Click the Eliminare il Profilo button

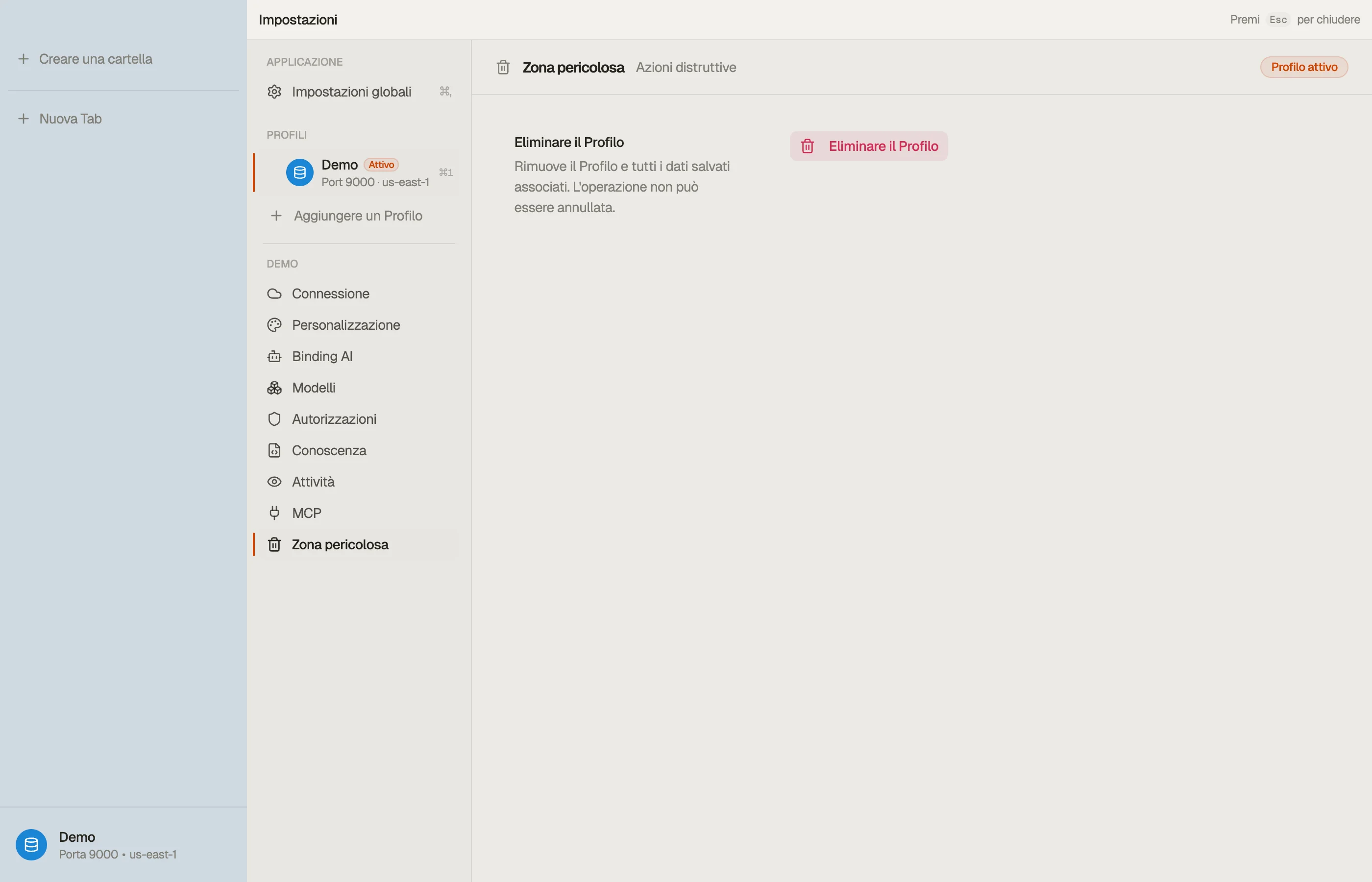(x=869, y=146)
